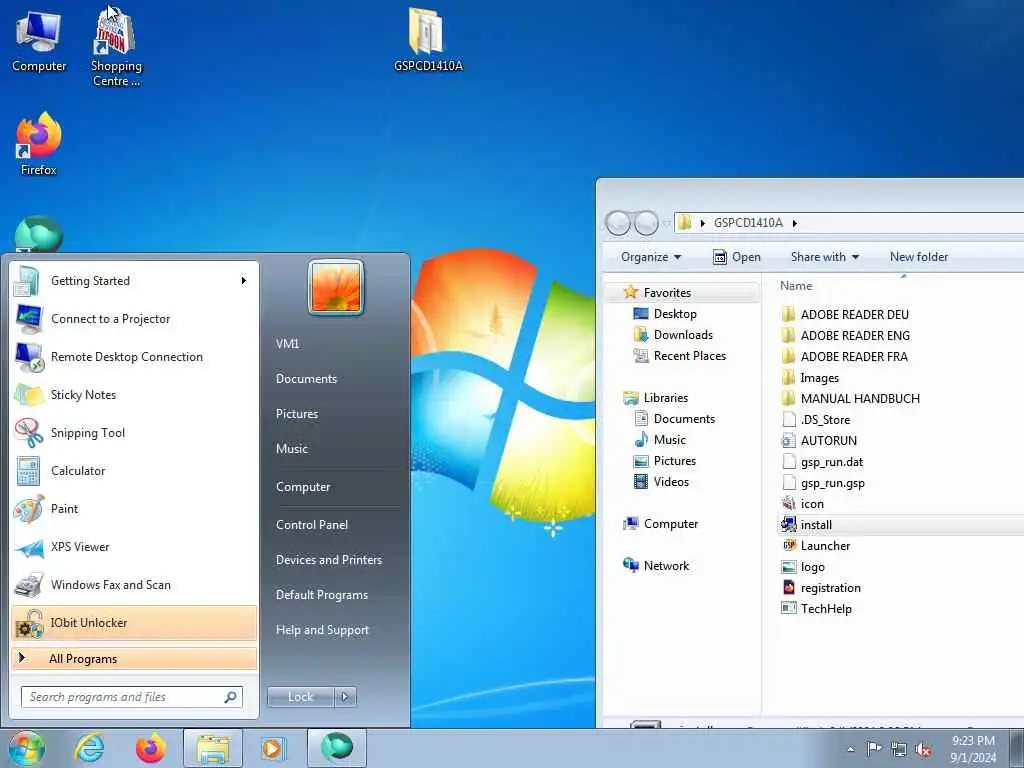Open XPS Viewer
The width and height of the screenshot is (1024, 768).
point(134,547)
